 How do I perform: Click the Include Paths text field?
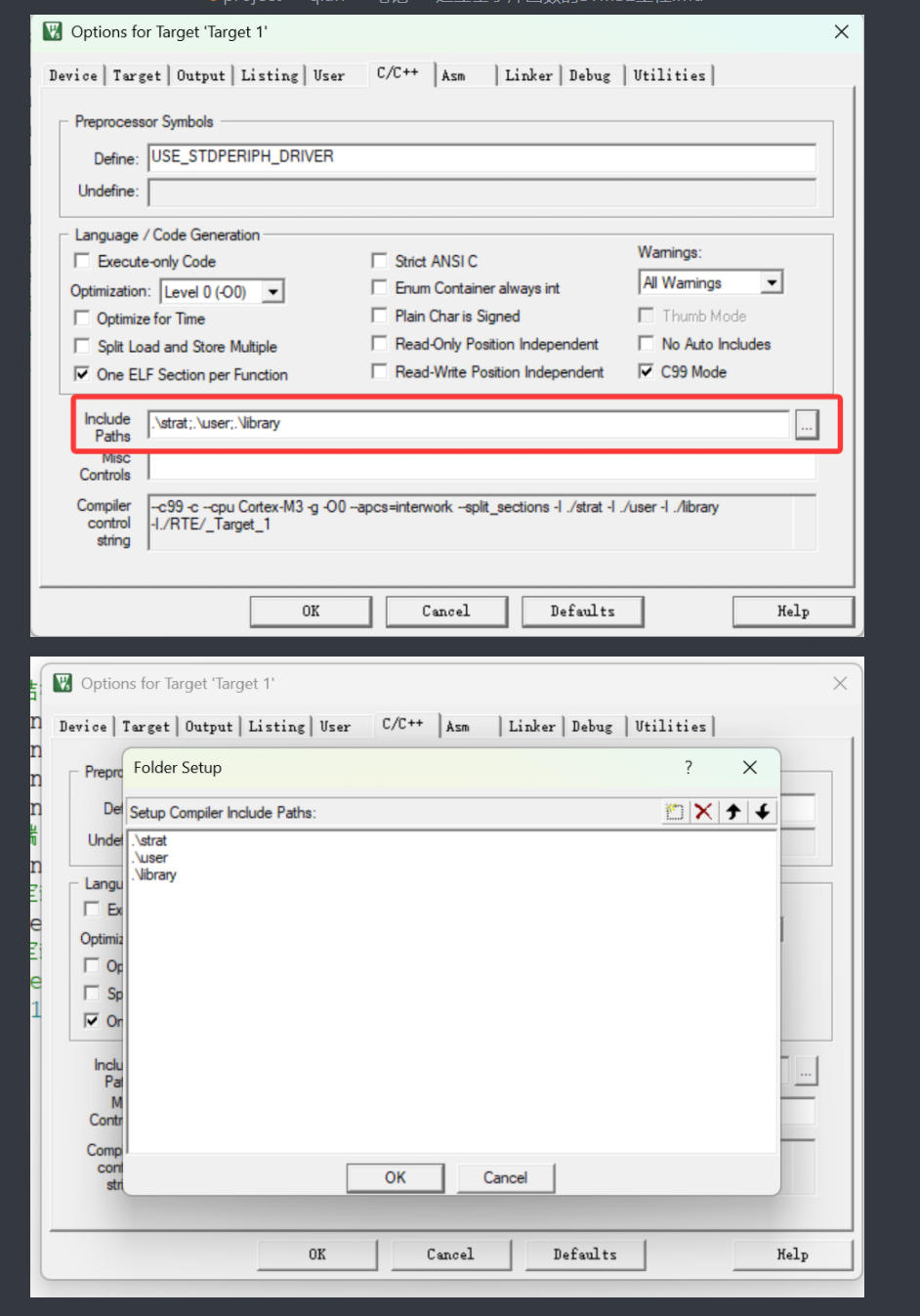(469, 424)
